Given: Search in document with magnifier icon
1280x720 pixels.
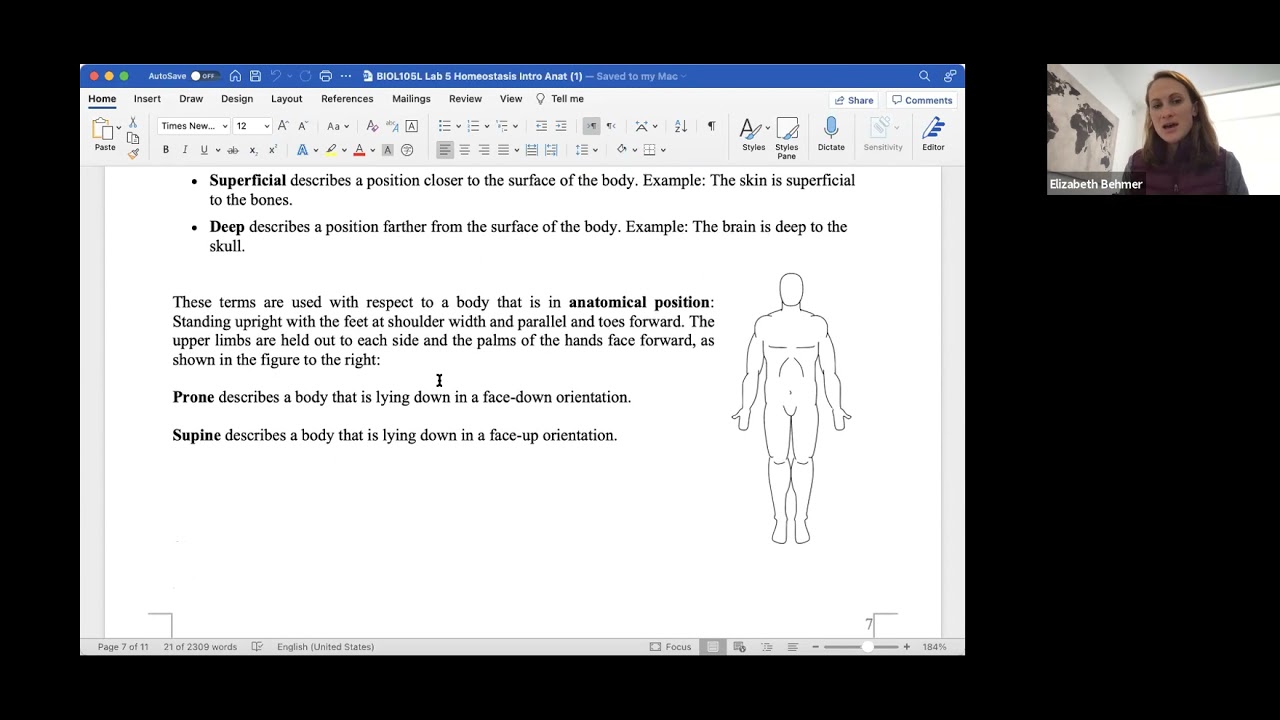Looking at the screenshot, I should click(924, 76).
